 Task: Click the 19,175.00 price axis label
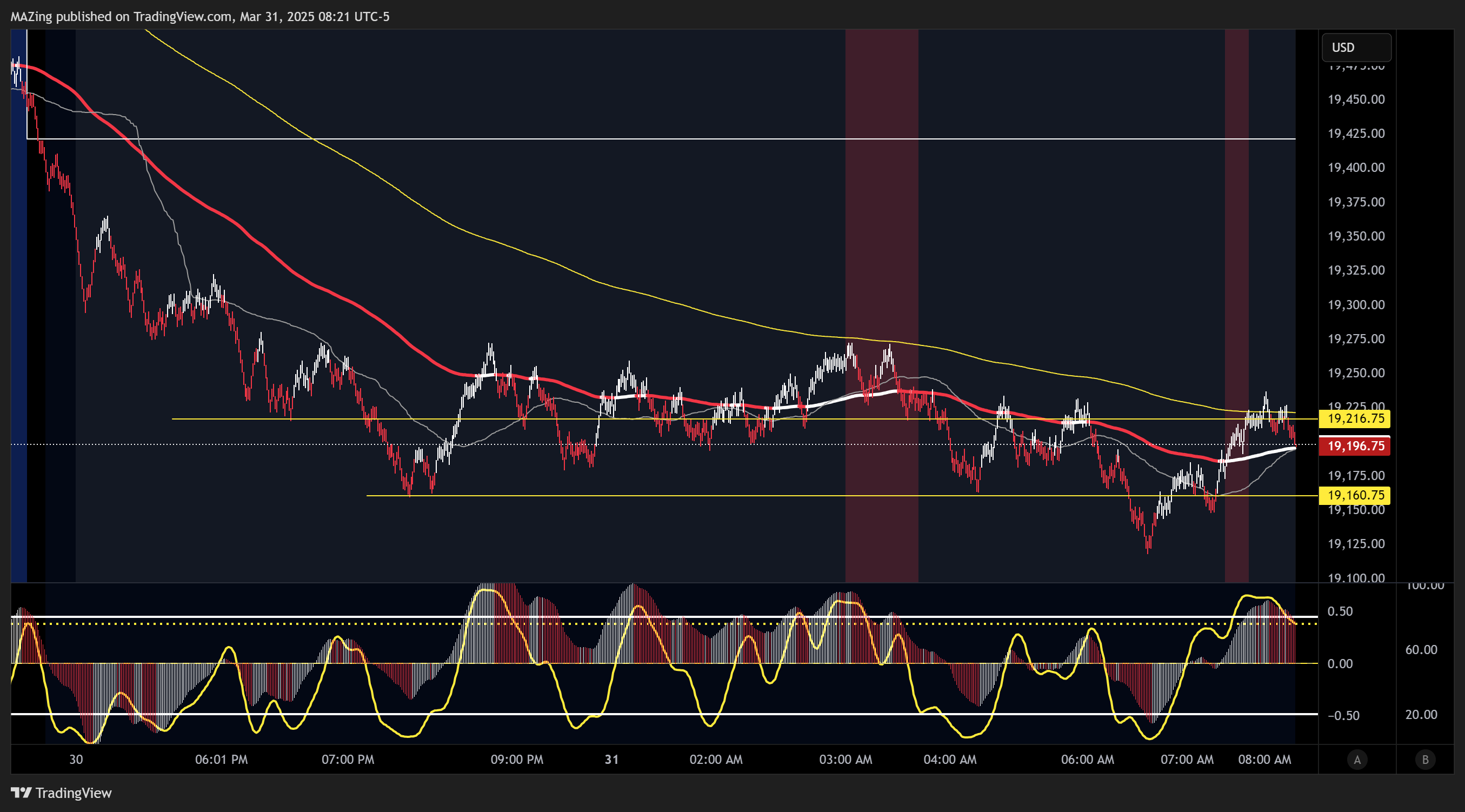coord(1356,475)
